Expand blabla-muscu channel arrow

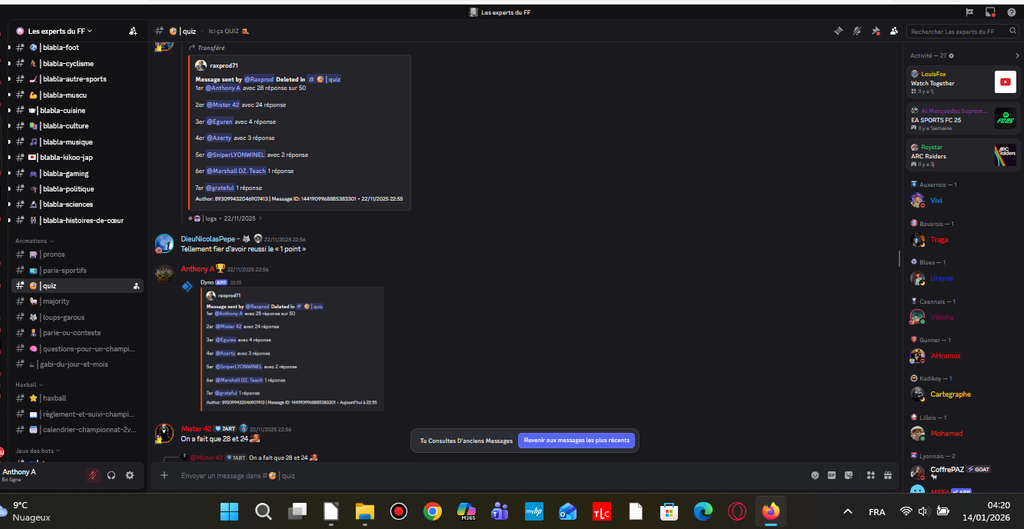click(9, 95)
